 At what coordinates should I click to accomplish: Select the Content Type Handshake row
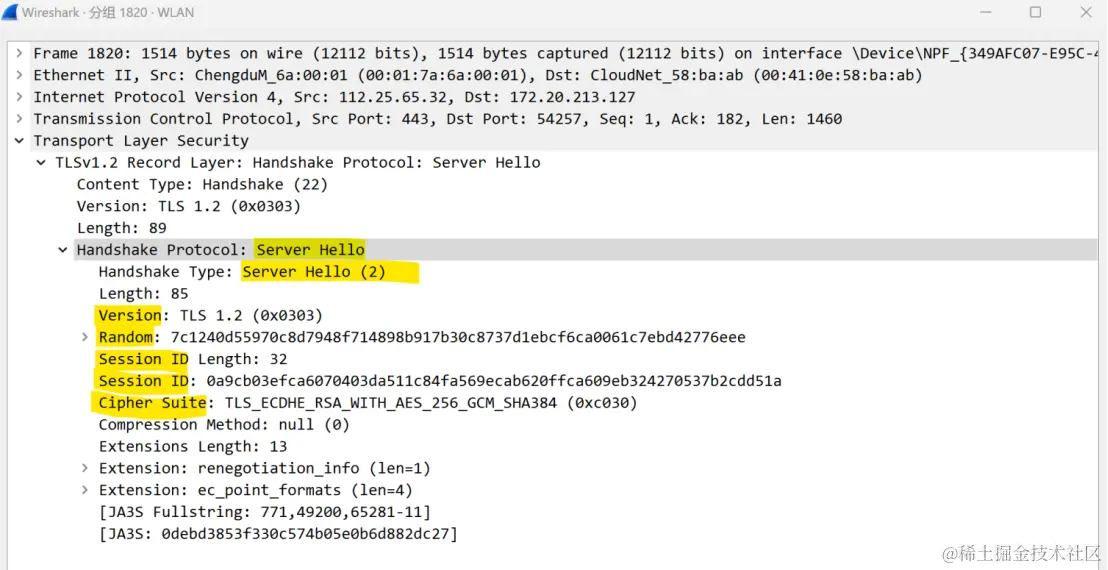tap(202, 185)
